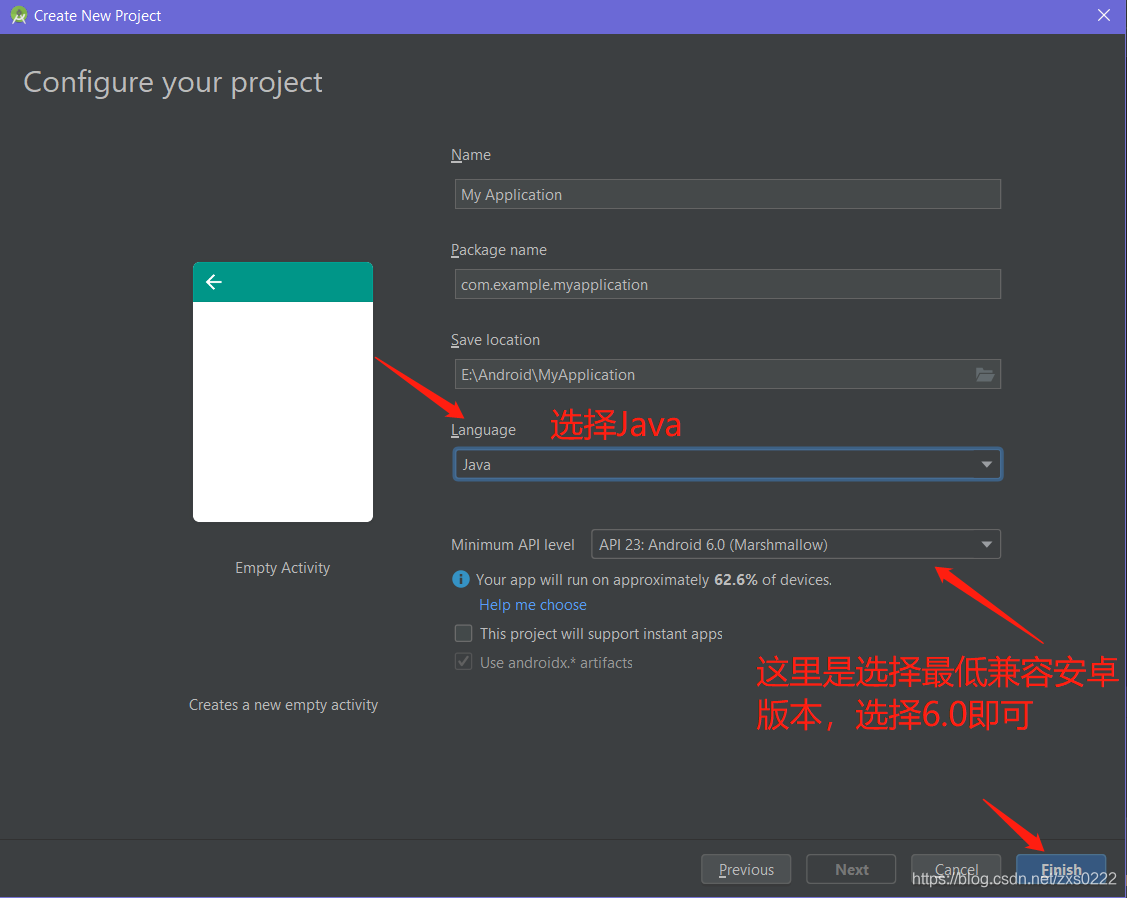The width and height of the screenshot is (1127, 898).
Task: Click the Next button
Action: pos(850,869)
